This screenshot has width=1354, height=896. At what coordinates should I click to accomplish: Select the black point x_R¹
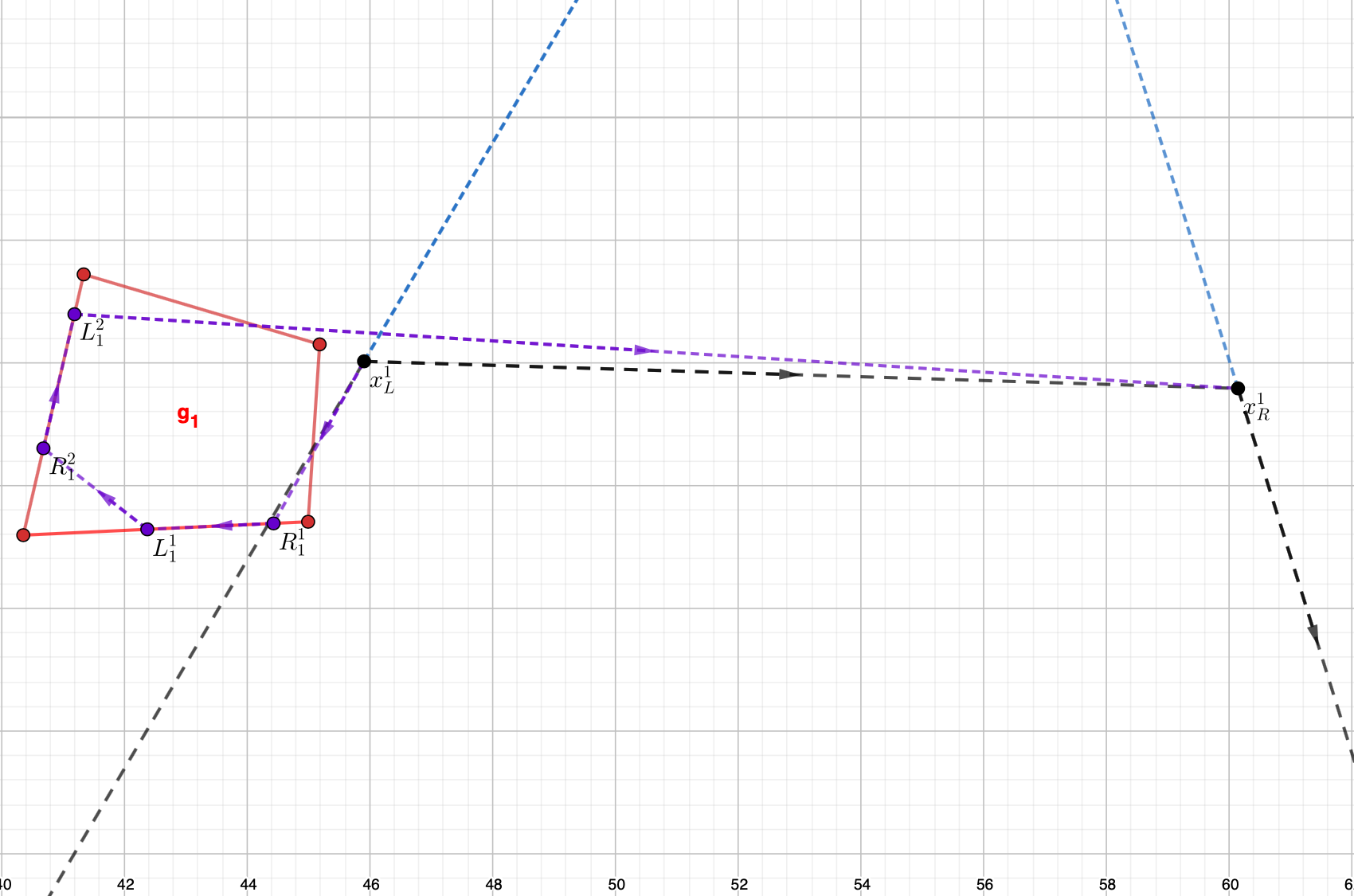1238,389
